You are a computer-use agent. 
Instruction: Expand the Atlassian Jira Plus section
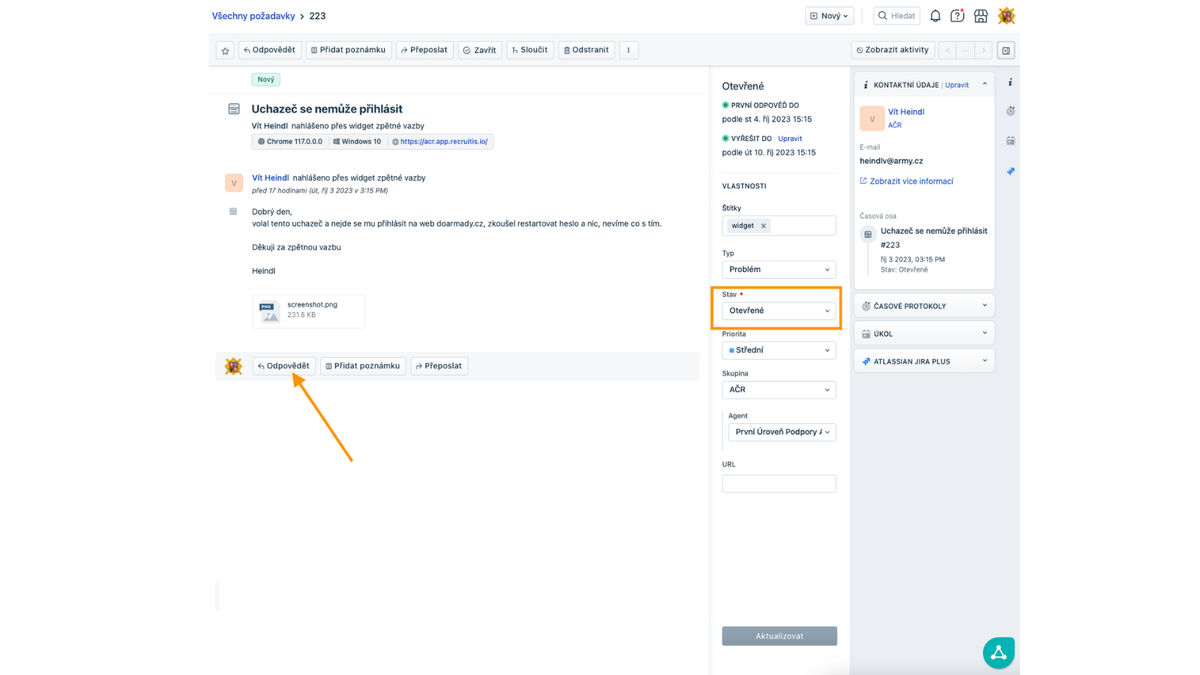click(923, 361)
